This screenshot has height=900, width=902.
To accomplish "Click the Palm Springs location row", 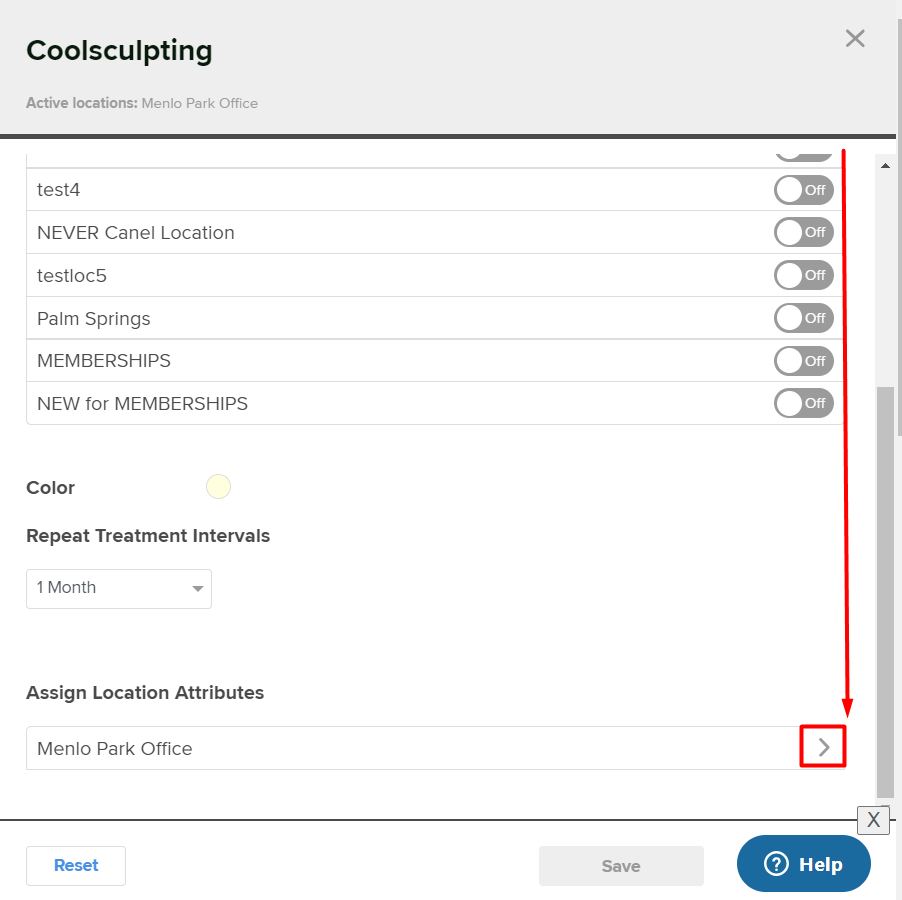I will pyautogui.click(x=435, y=318).
